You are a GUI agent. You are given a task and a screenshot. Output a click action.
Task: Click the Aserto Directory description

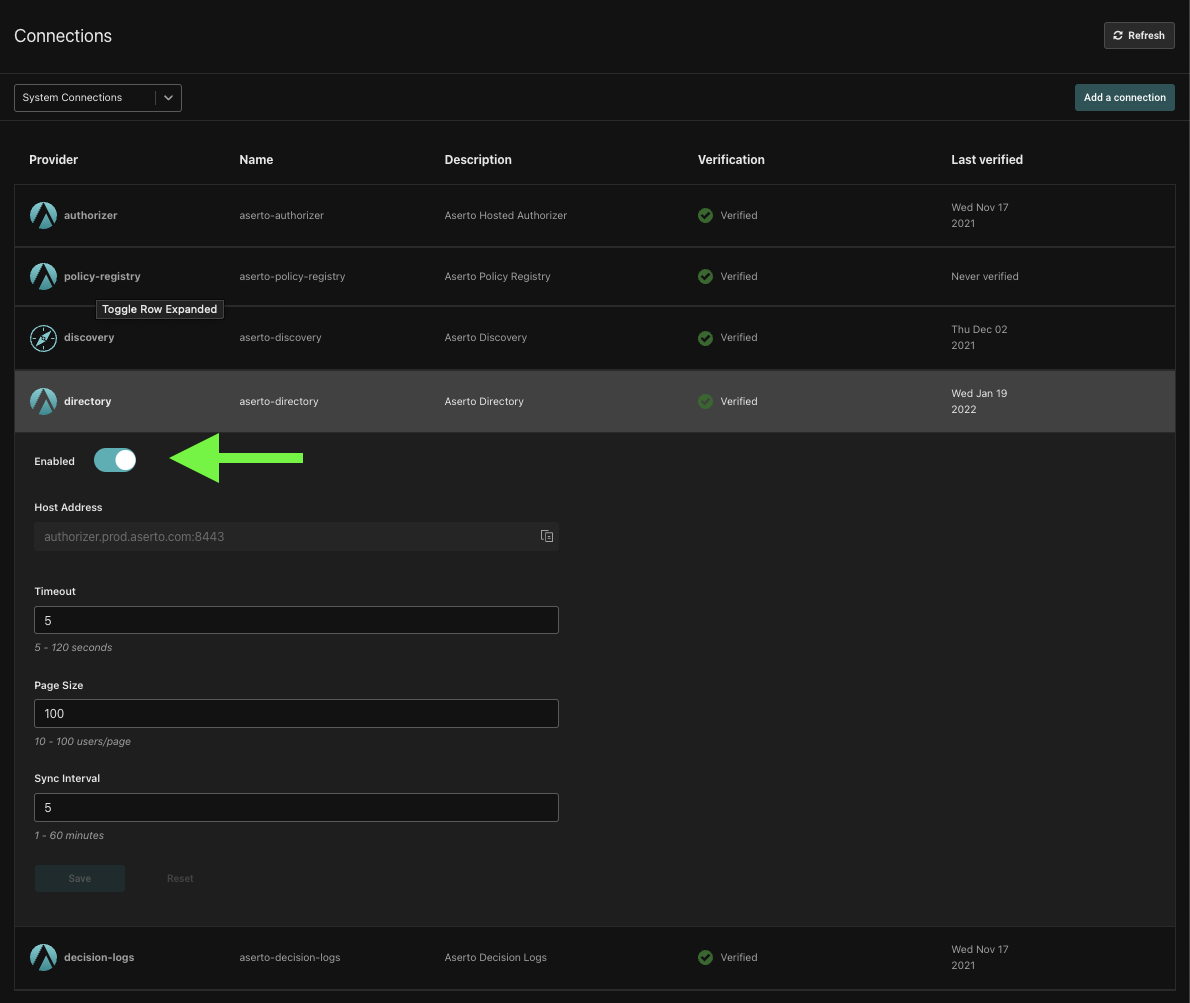tap(484, 401)
